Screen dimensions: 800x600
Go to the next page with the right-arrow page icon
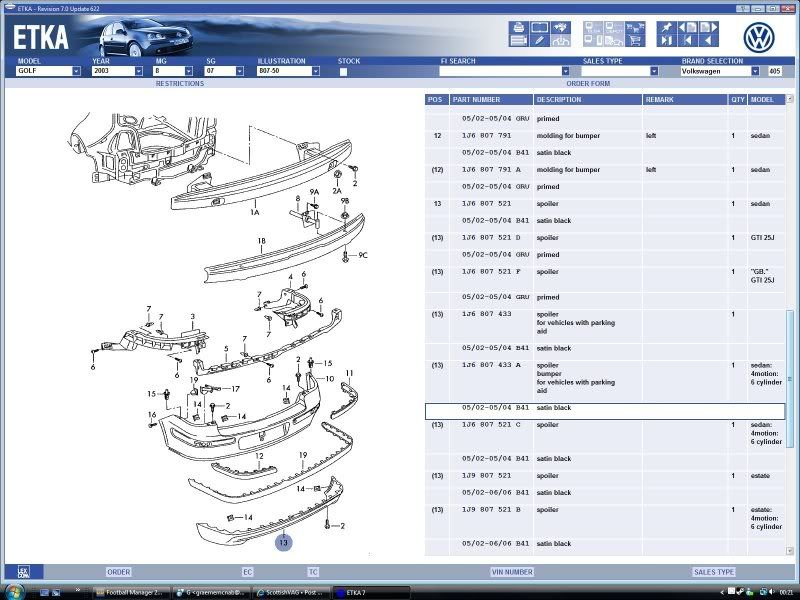point(709,28)
